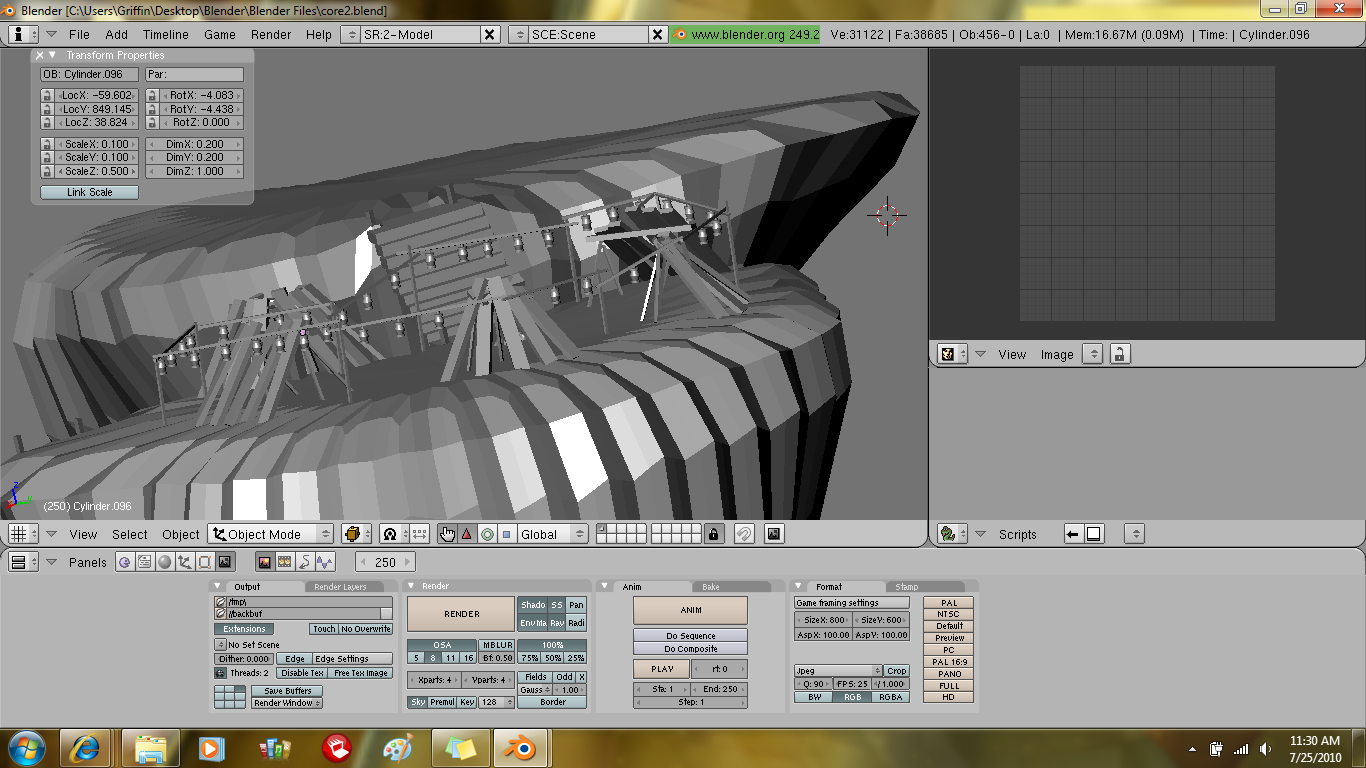Open the buttons window type selector icon

(x=22, y=562)
